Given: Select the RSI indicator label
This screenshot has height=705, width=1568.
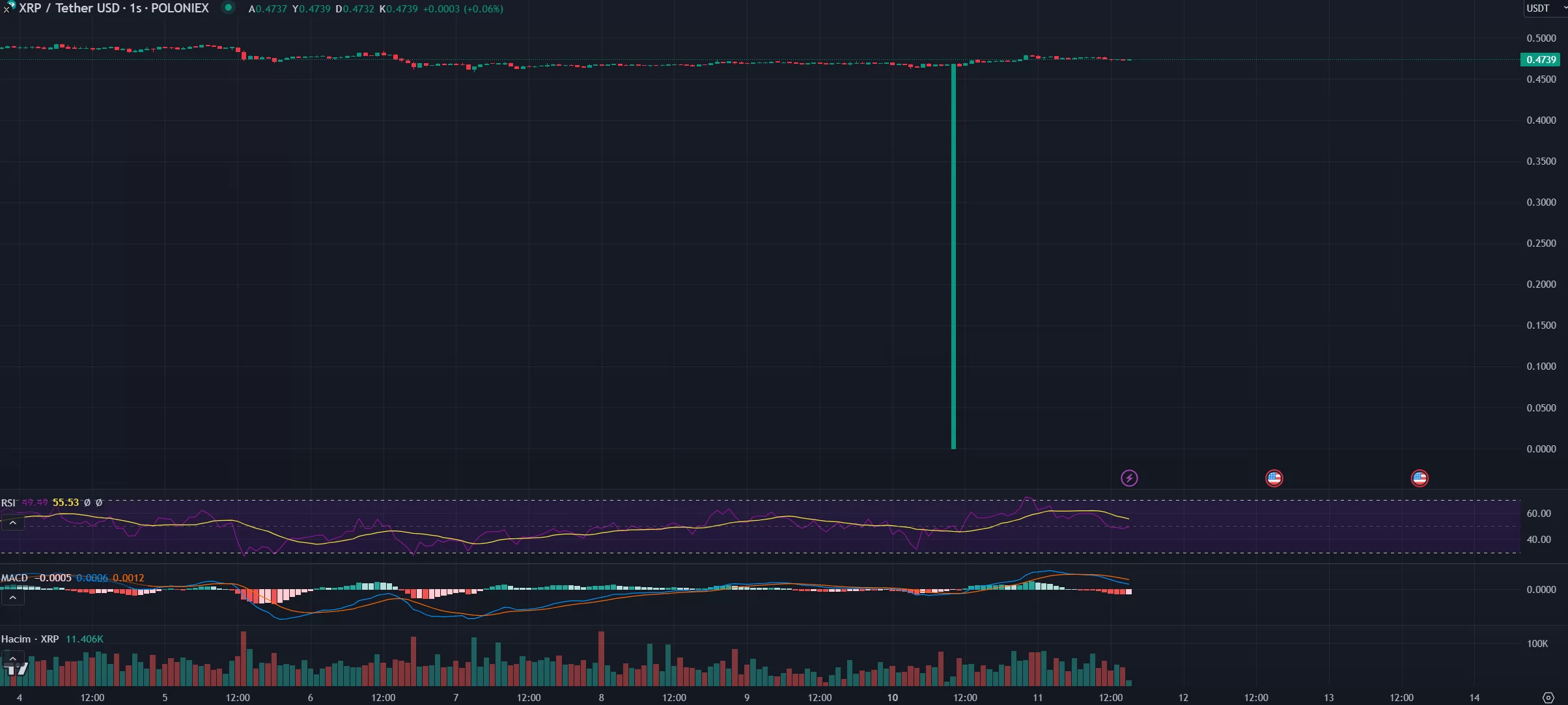Looking at the screenshot, I should [x=8, y=503].
